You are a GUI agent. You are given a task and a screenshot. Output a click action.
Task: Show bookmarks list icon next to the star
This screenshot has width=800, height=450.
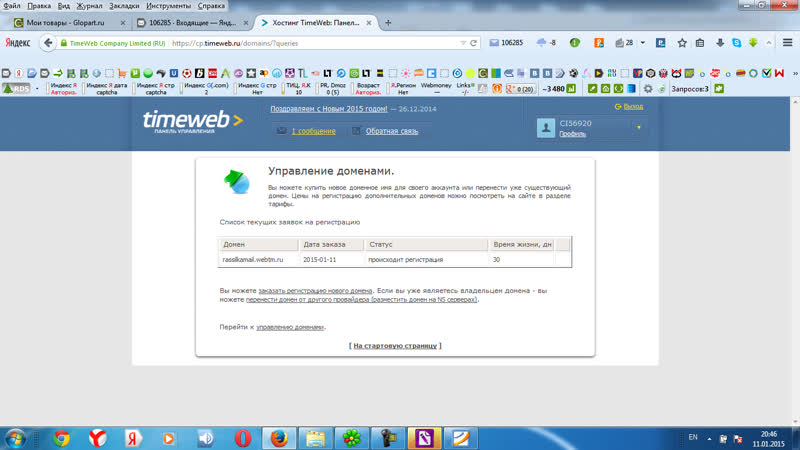(700, 43)
